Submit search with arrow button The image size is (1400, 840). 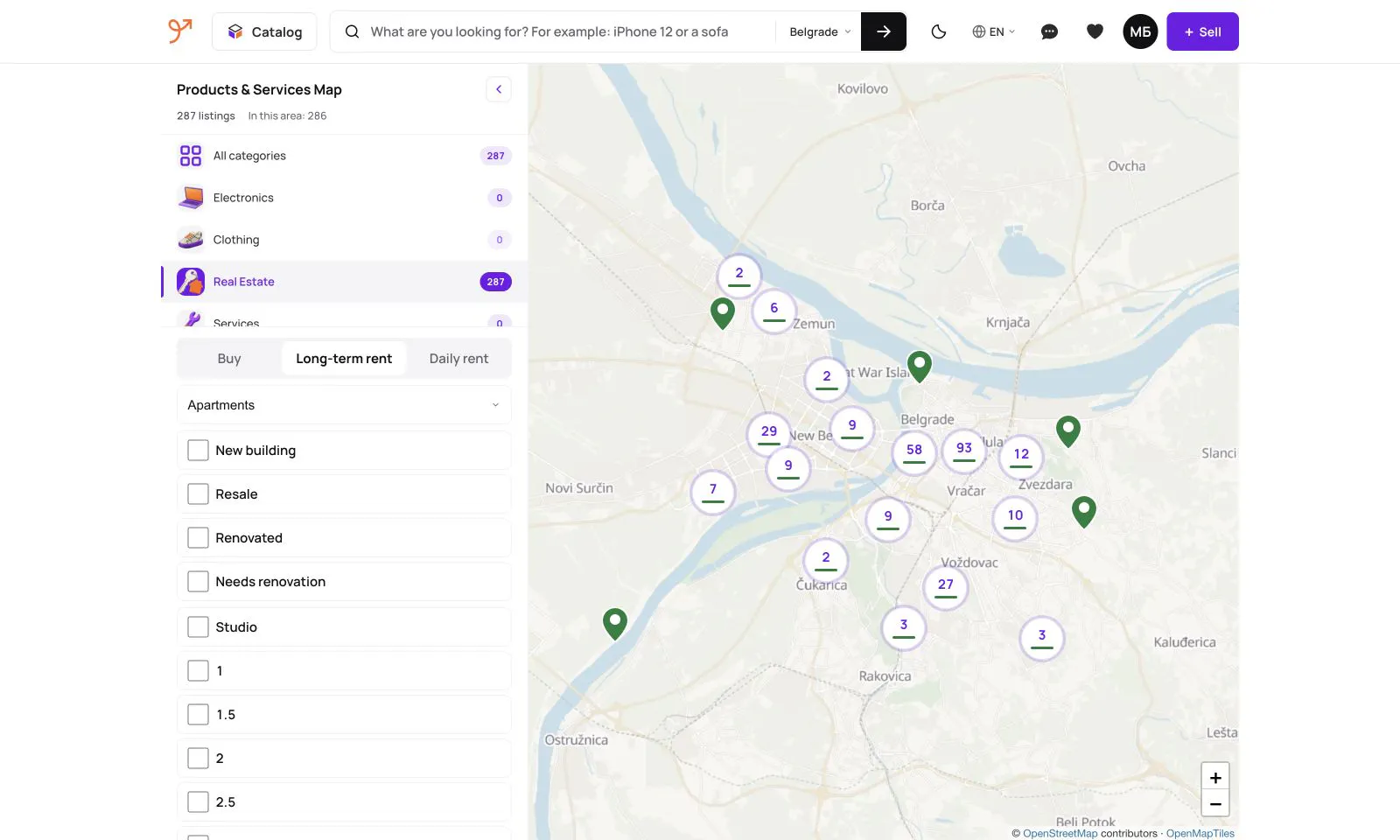[x=884, y=31]
